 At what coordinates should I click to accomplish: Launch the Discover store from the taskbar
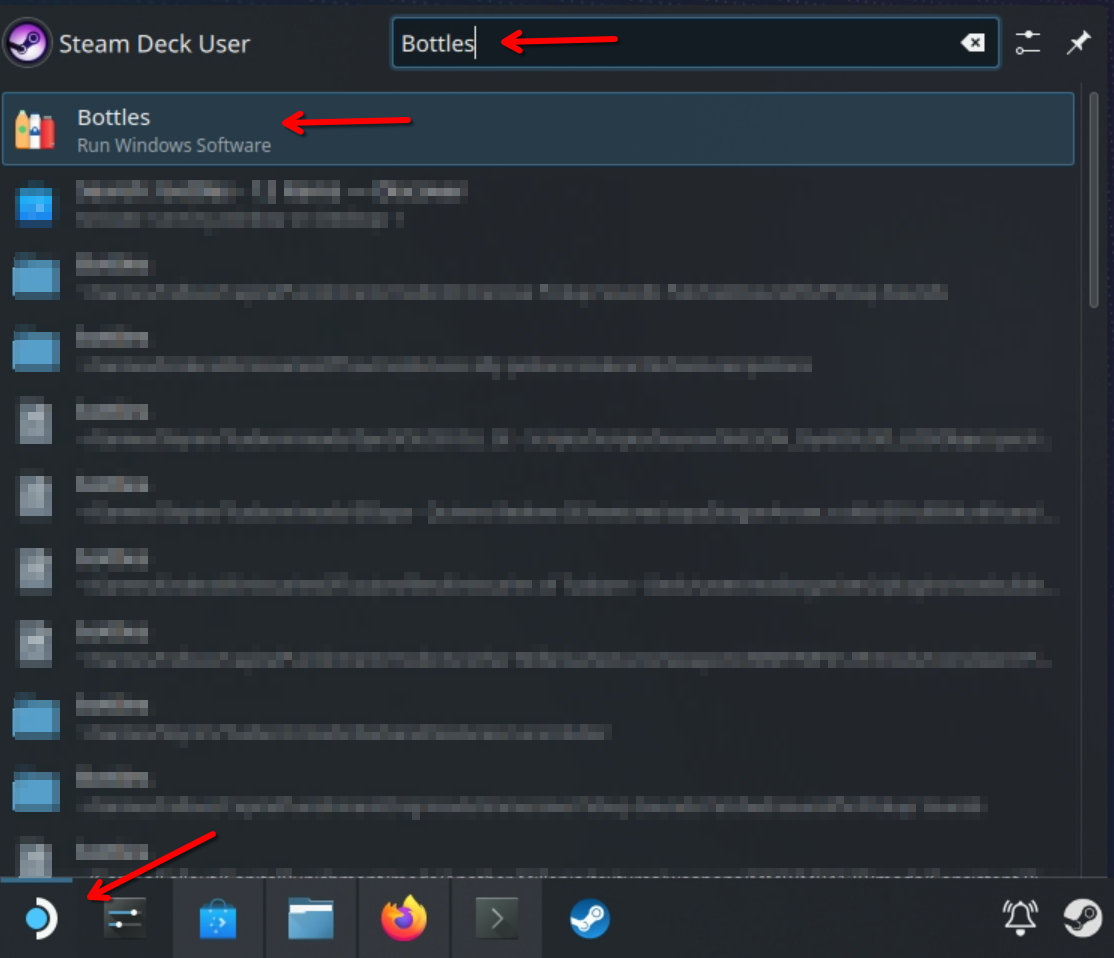218,918
